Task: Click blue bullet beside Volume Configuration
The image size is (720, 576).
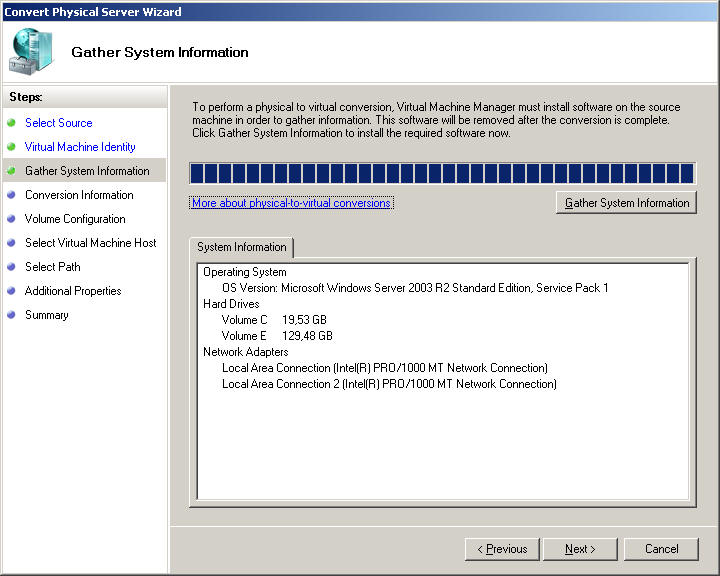Action: [x=12, y=219]
